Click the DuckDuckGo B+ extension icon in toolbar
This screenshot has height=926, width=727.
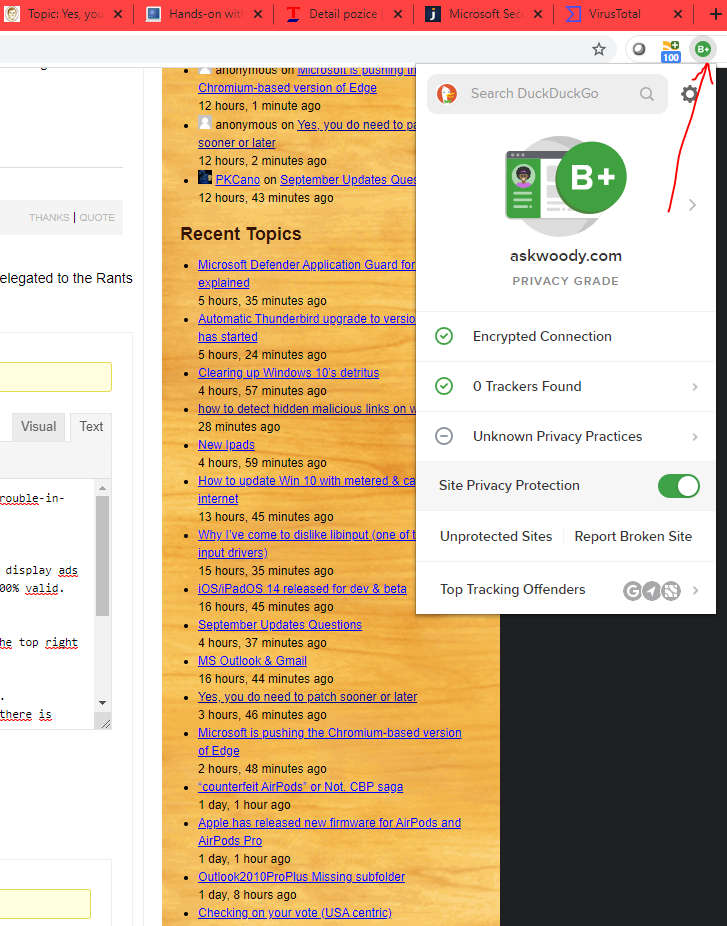[x=703, y=49]
